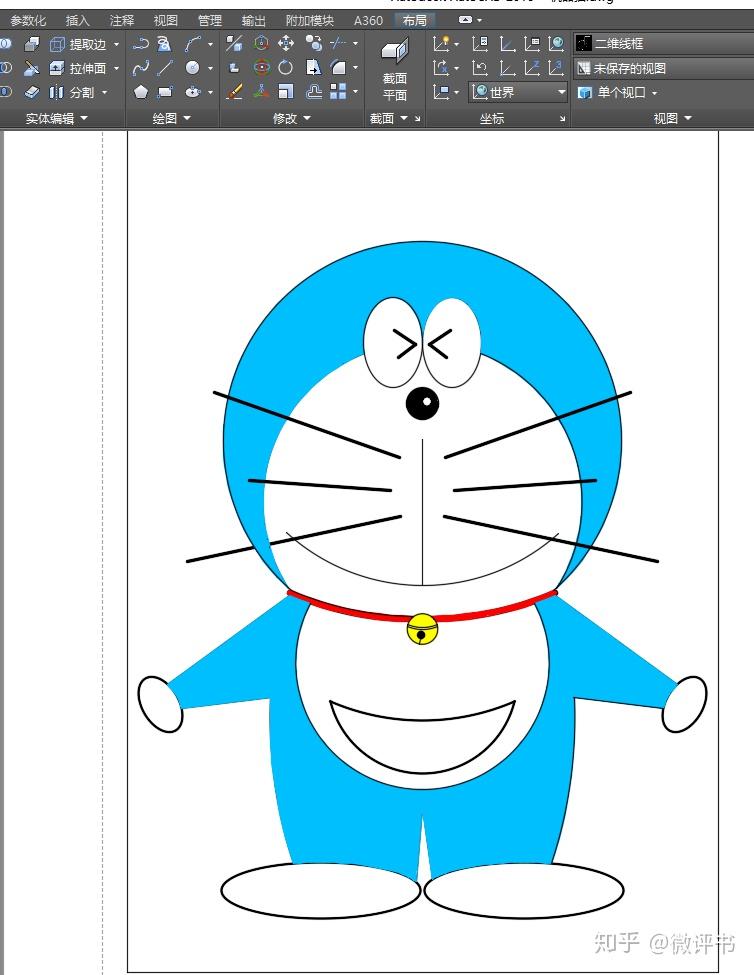Open the 截面 panel dialog launcher arrow
The image size is (754, 975).
(417, 118)
